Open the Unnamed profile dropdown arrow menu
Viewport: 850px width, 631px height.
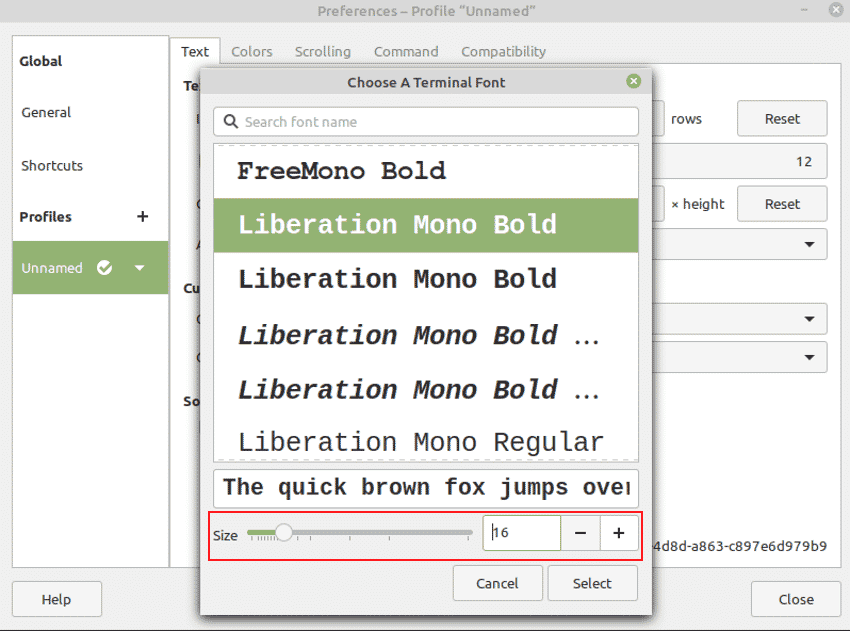139,268
